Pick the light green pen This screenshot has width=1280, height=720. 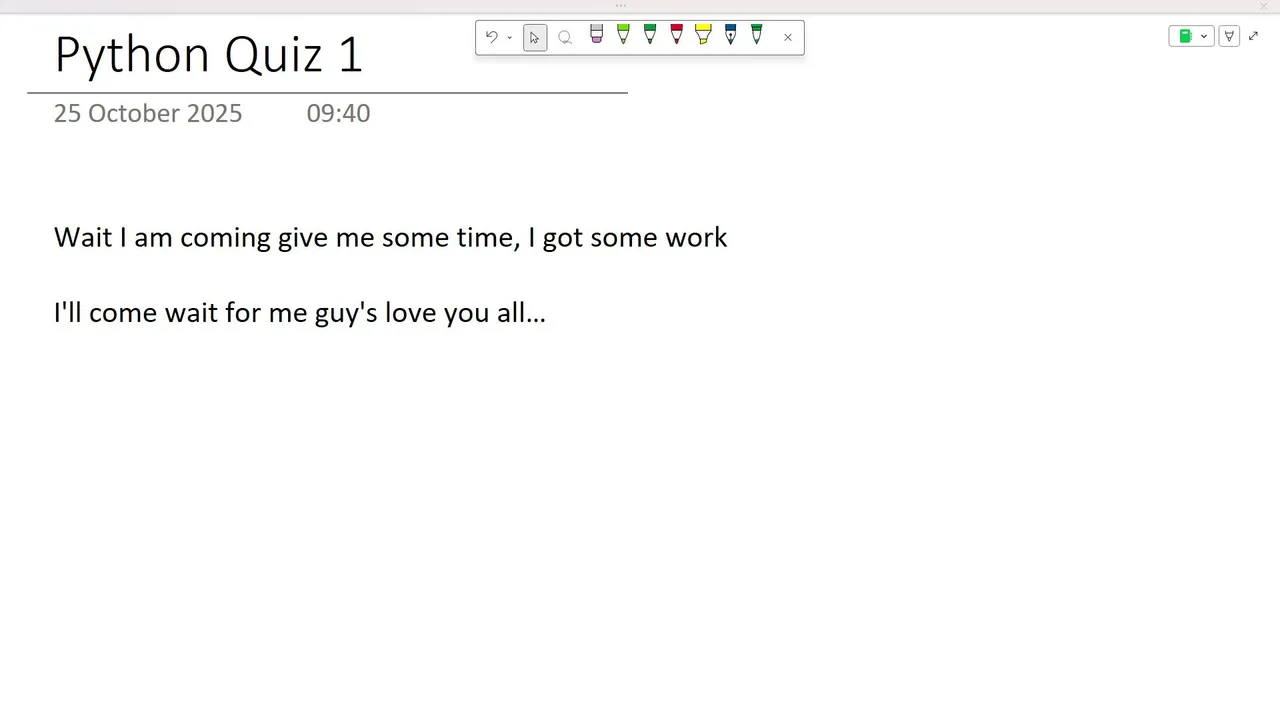[623, 36]
